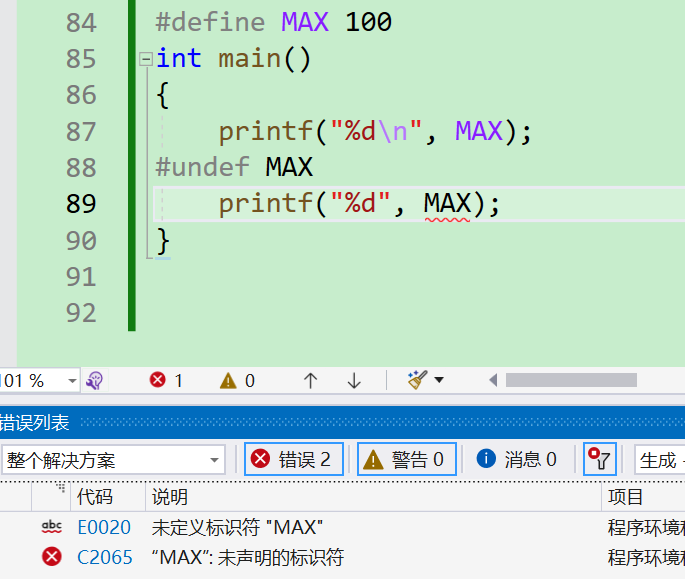Toggle the 警告 0 filter button

[407, 459]
